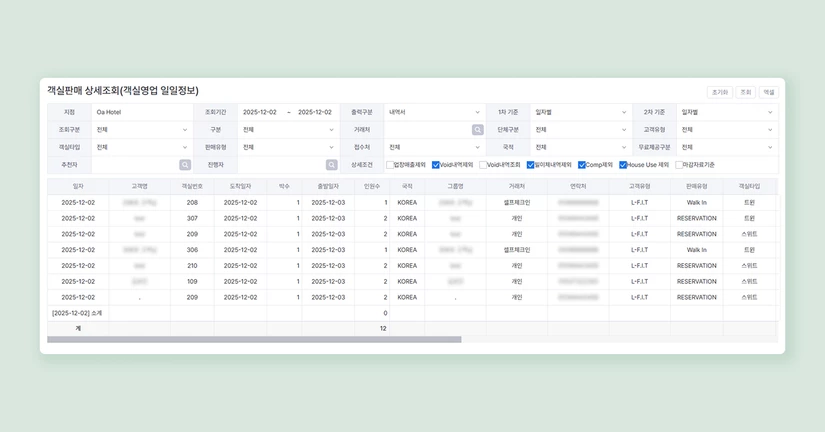Screen dimensions: 825x432
Task: Click the search icon in 진행자 field
Action: [x=331, y=165]
